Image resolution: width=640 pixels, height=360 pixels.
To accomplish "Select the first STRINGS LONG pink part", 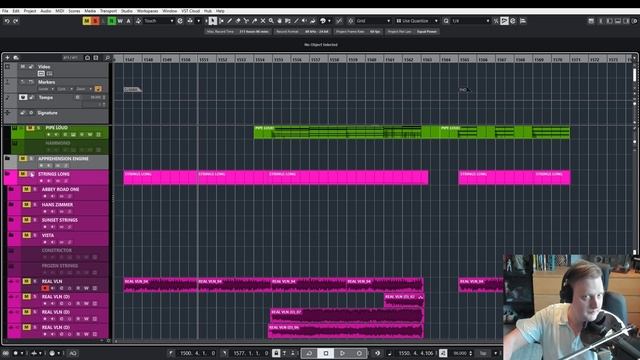I will click(160, 178).
